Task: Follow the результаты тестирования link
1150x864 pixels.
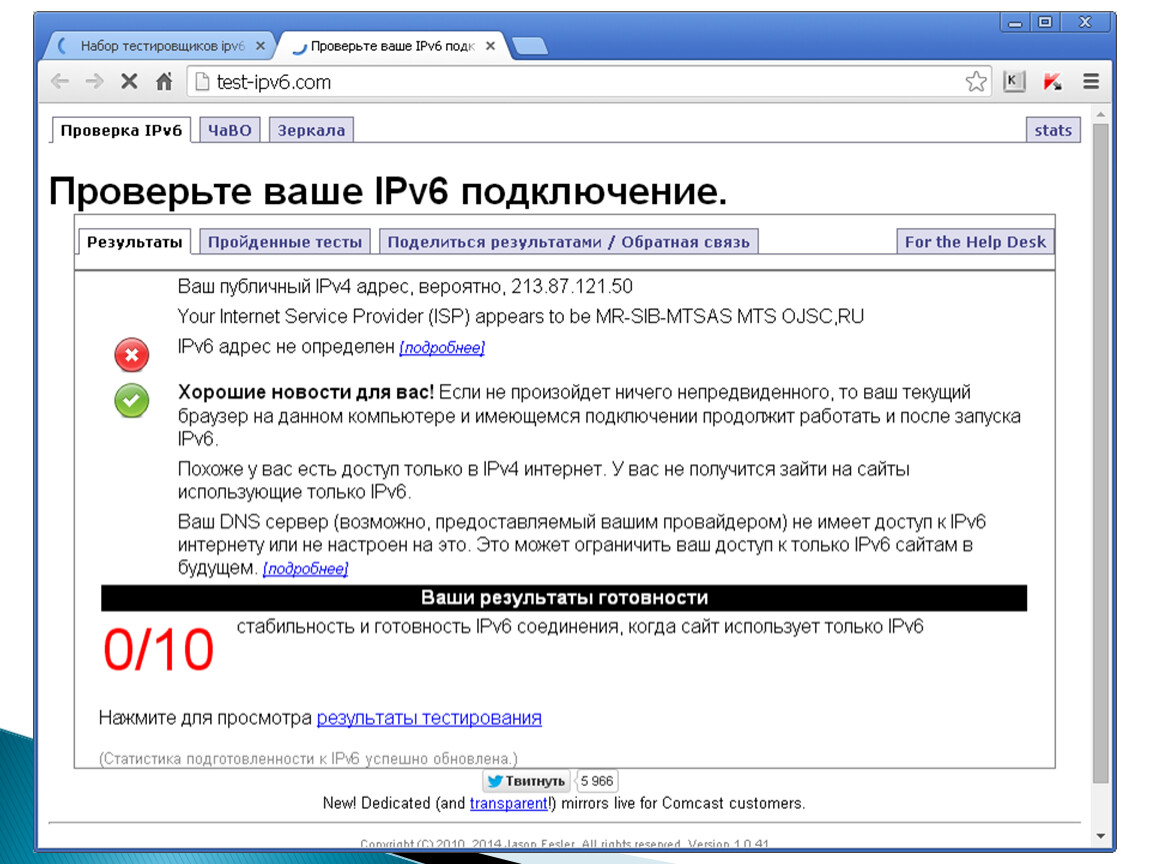Action: click(429, 718)
